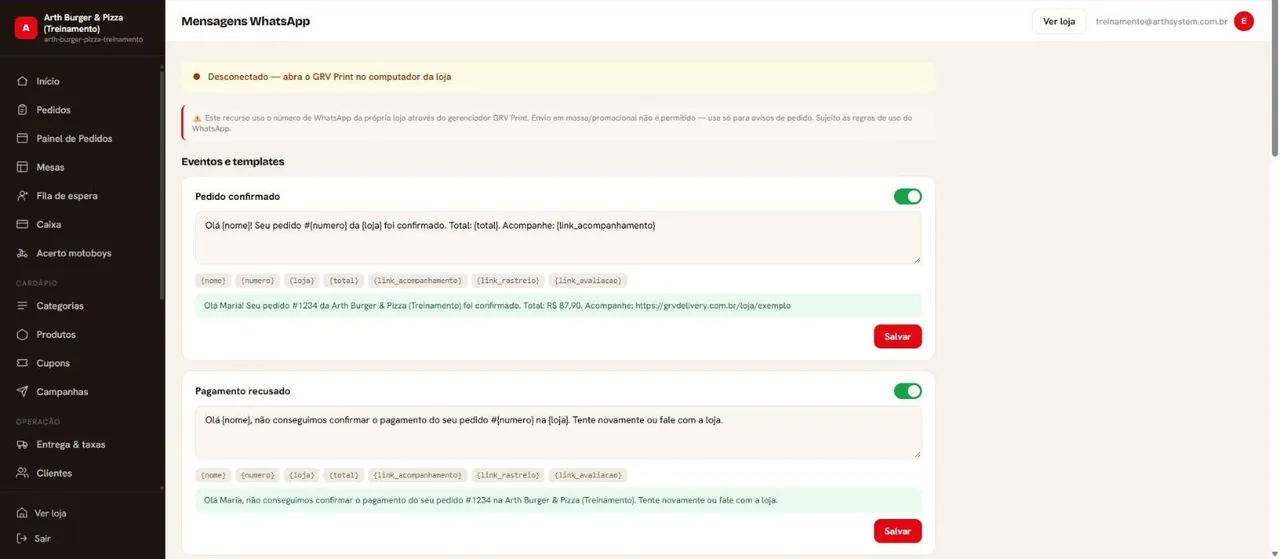Insert {loja} tag in Pagamento recusado
The height and width of the screenshot is (559, 1280).
point(301,475)
